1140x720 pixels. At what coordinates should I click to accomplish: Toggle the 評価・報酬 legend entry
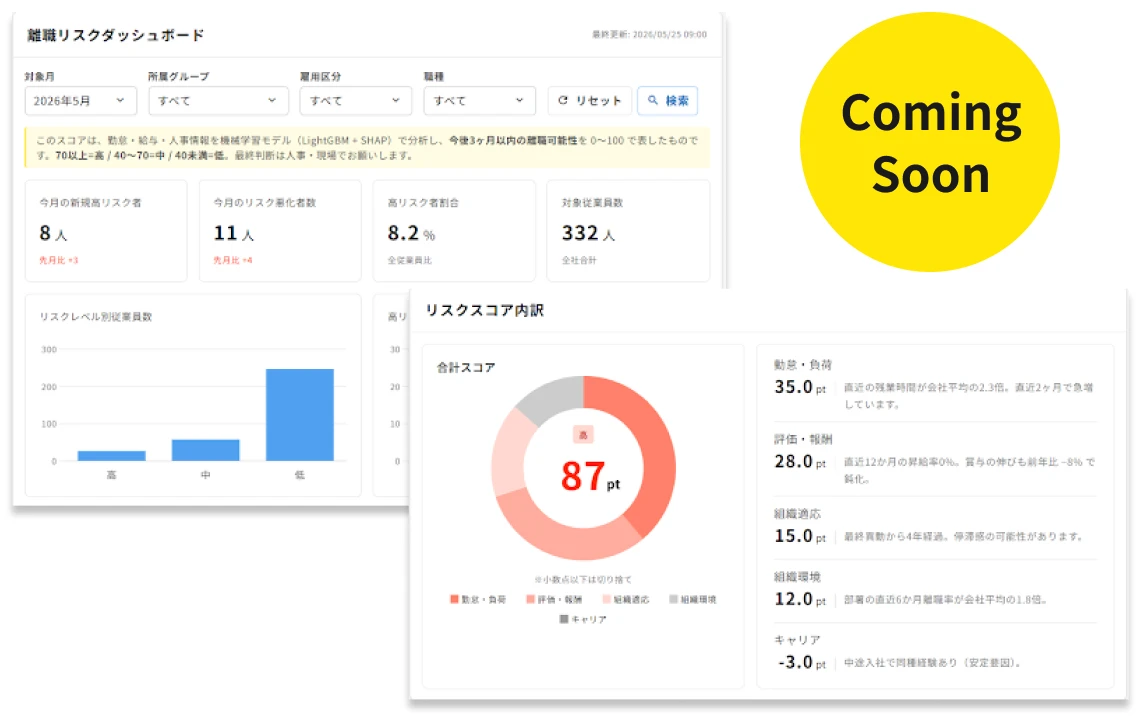pos(554,599)
